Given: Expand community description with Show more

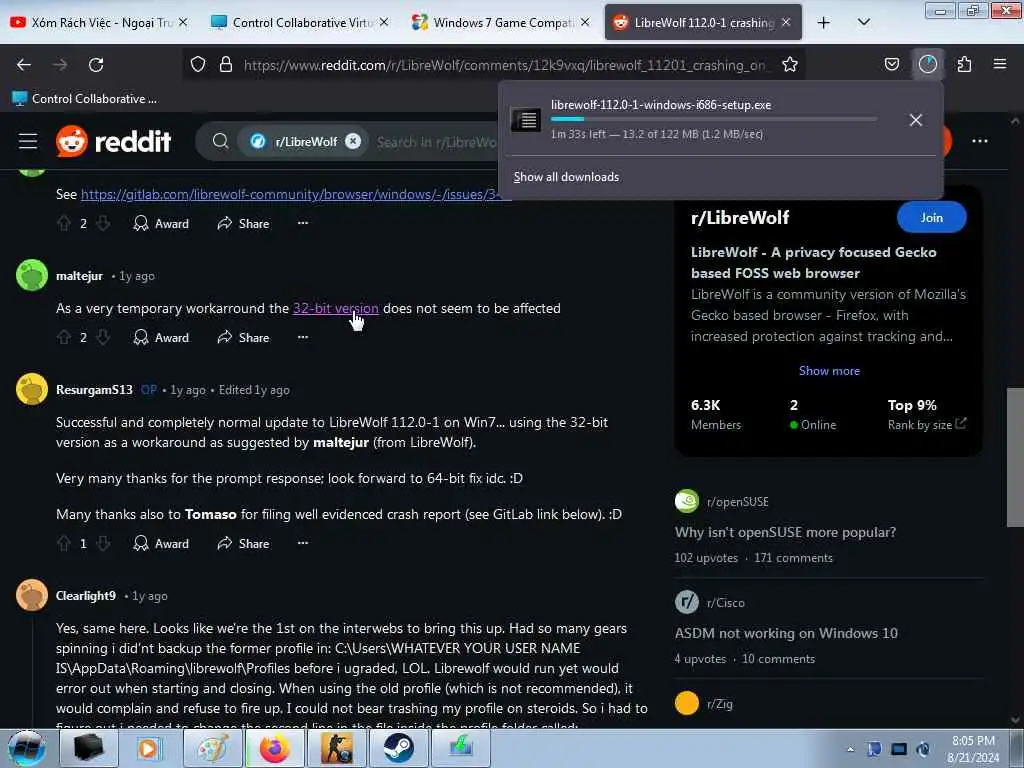Looking at the screenshot, I should 829,371.
